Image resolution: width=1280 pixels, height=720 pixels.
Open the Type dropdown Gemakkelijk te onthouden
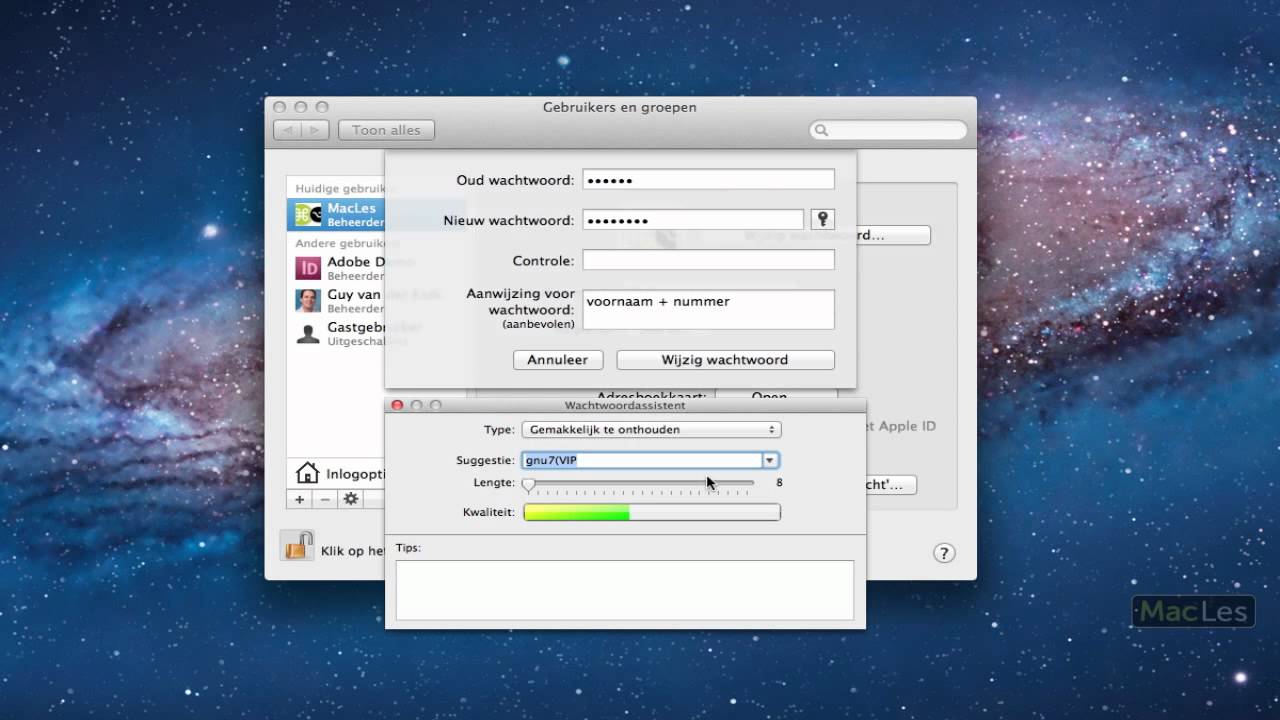pyautogui.click(x=651, y=430)
